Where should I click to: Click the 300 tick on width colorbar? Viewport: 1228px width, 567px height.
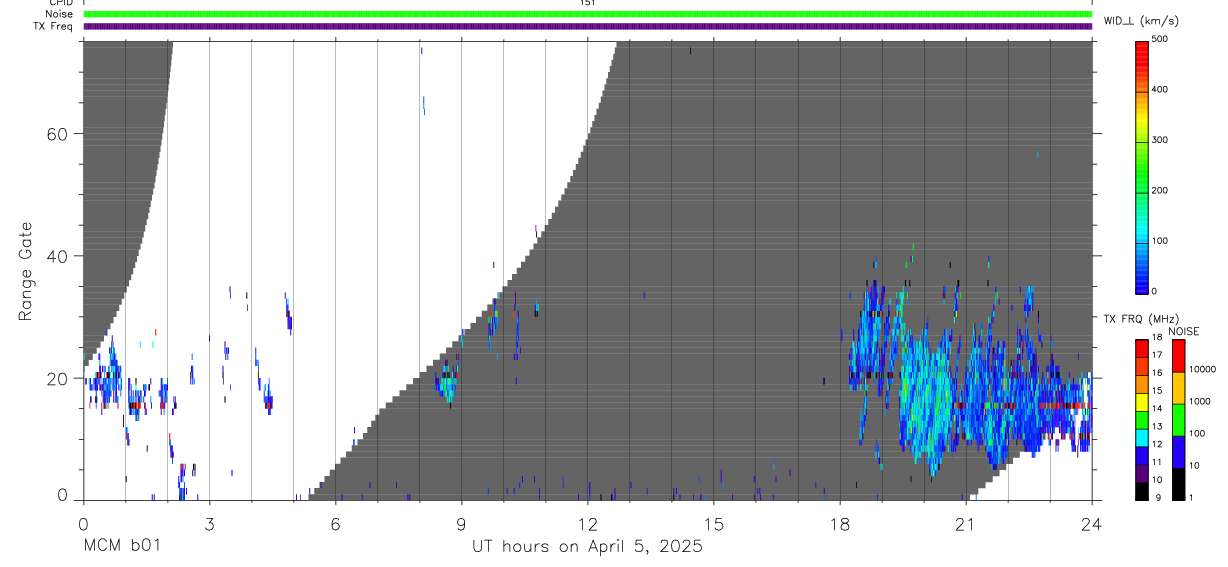(1160, 140)
